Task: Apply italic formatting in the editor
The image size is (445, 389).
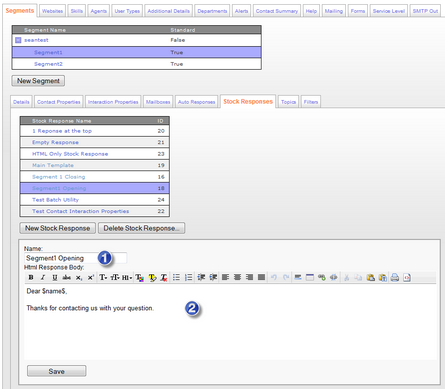Action: click(x=43, y=277)
